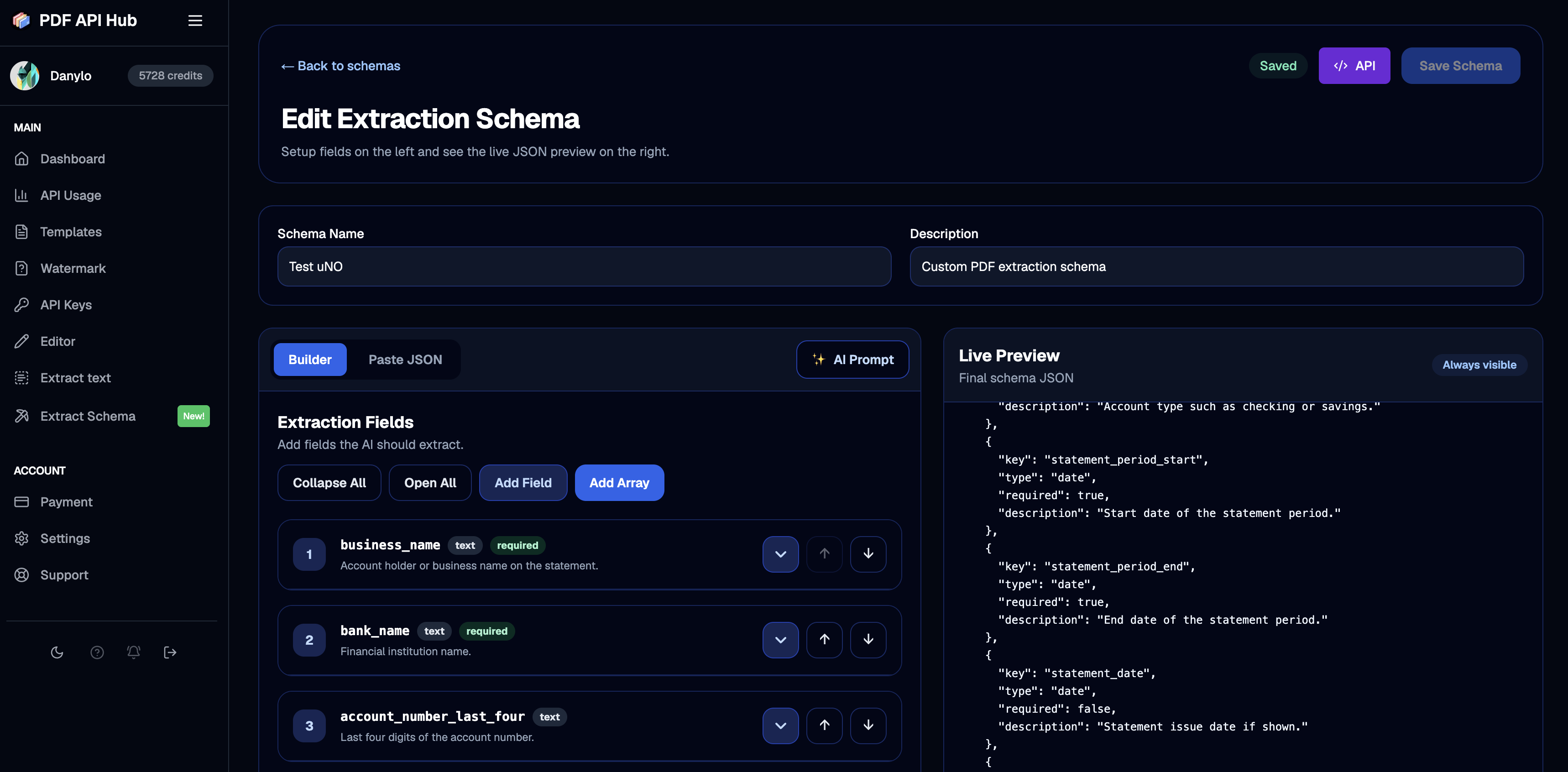Move account_number_last_four field up
This screenshot has width=1568, height=772.
(824, 725)
